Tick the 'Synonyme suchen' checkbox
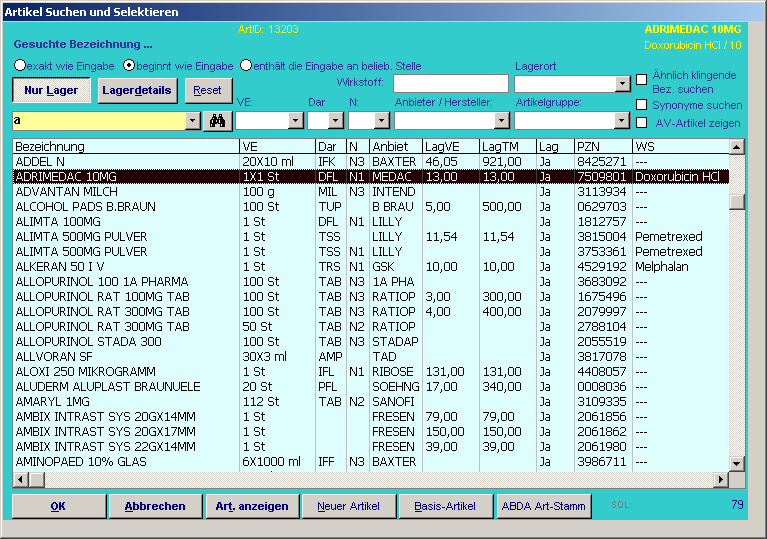Viewport: 767px width, 539px height. 642,104
